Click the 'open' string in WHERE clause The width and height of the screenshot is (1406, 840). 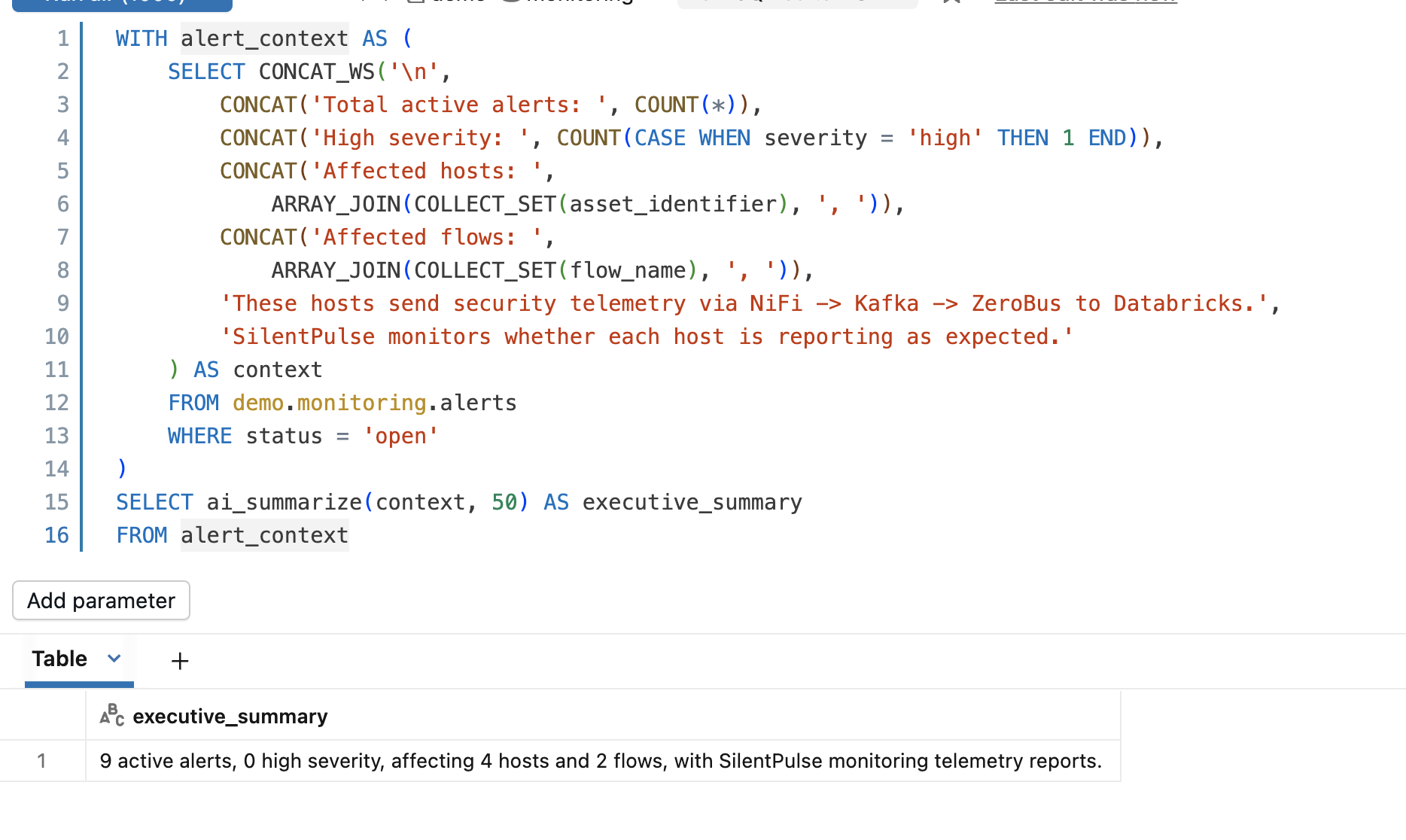[x=401, y=436]
